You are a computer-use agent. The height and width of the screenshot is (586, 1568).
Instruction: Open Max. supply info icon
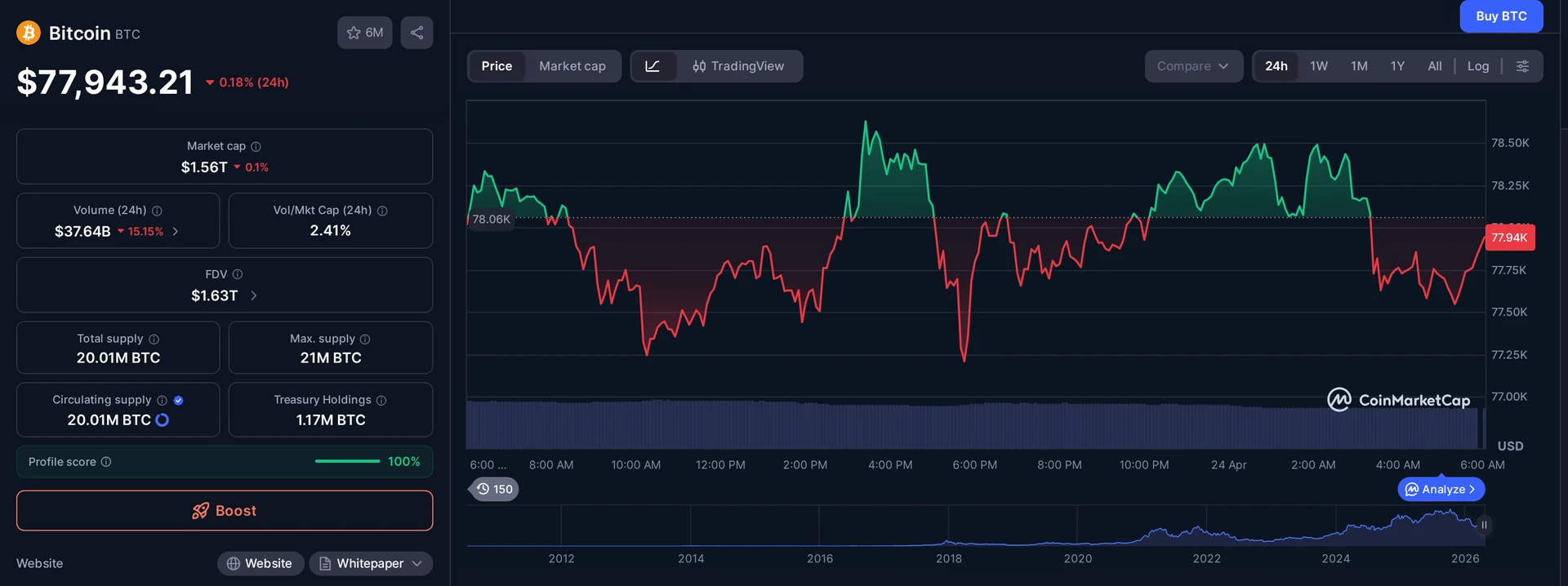[x=365, y=339]
